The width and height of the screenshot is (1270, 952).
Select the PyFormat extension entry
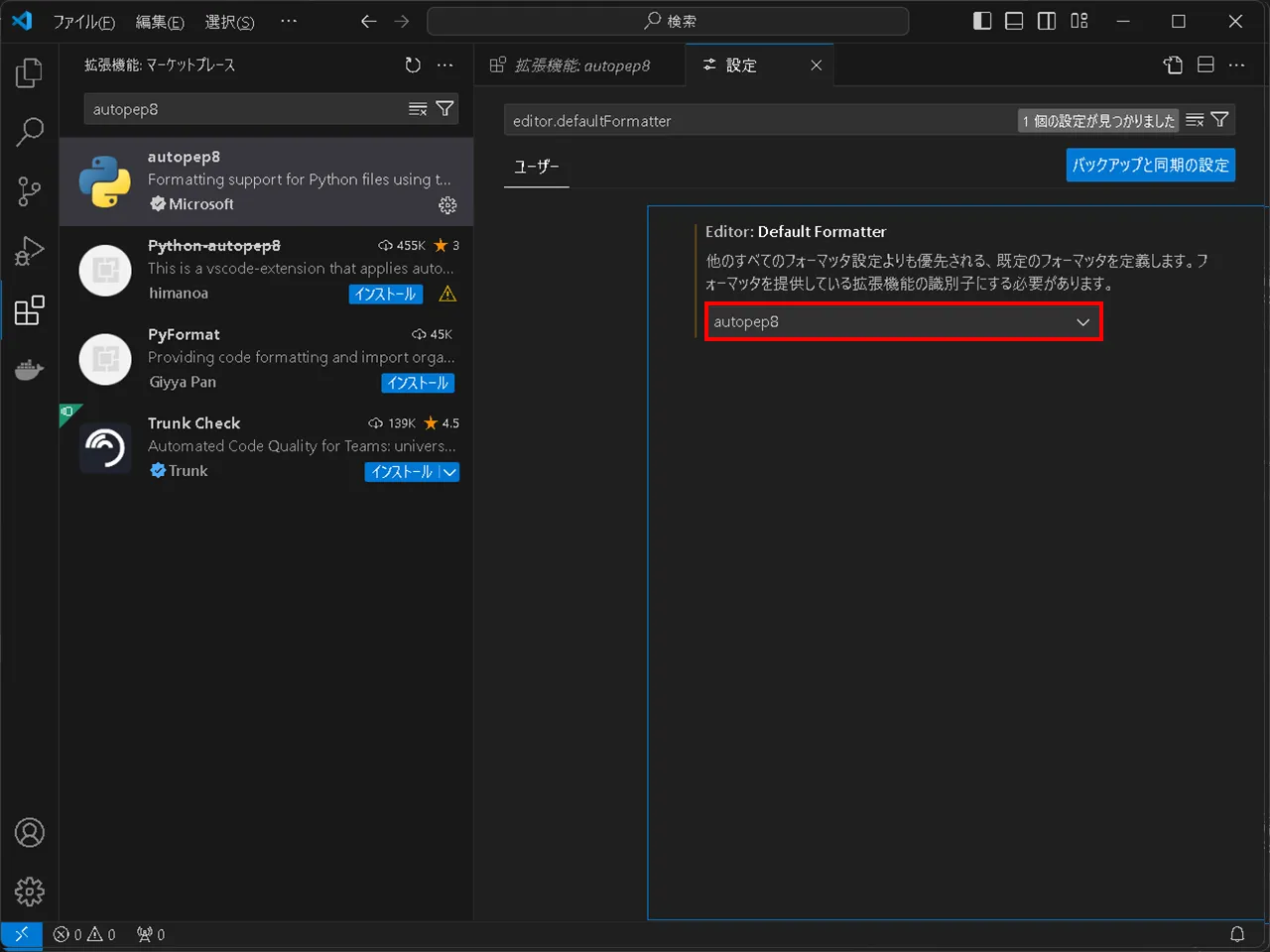pyautogui.click(x=266, y=359)
